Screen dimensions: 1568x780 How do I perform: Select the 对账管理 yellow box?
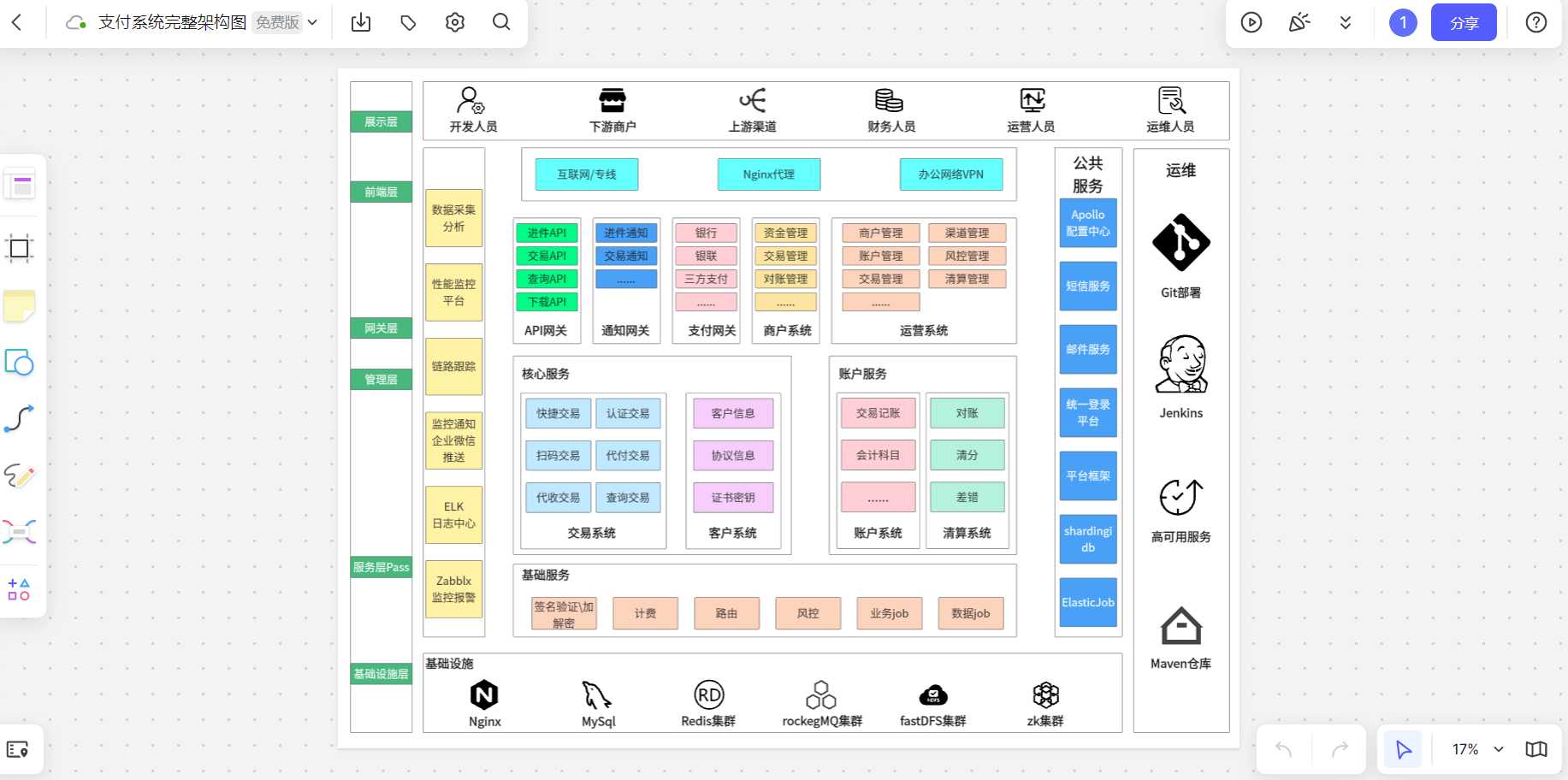pos(785,279)
